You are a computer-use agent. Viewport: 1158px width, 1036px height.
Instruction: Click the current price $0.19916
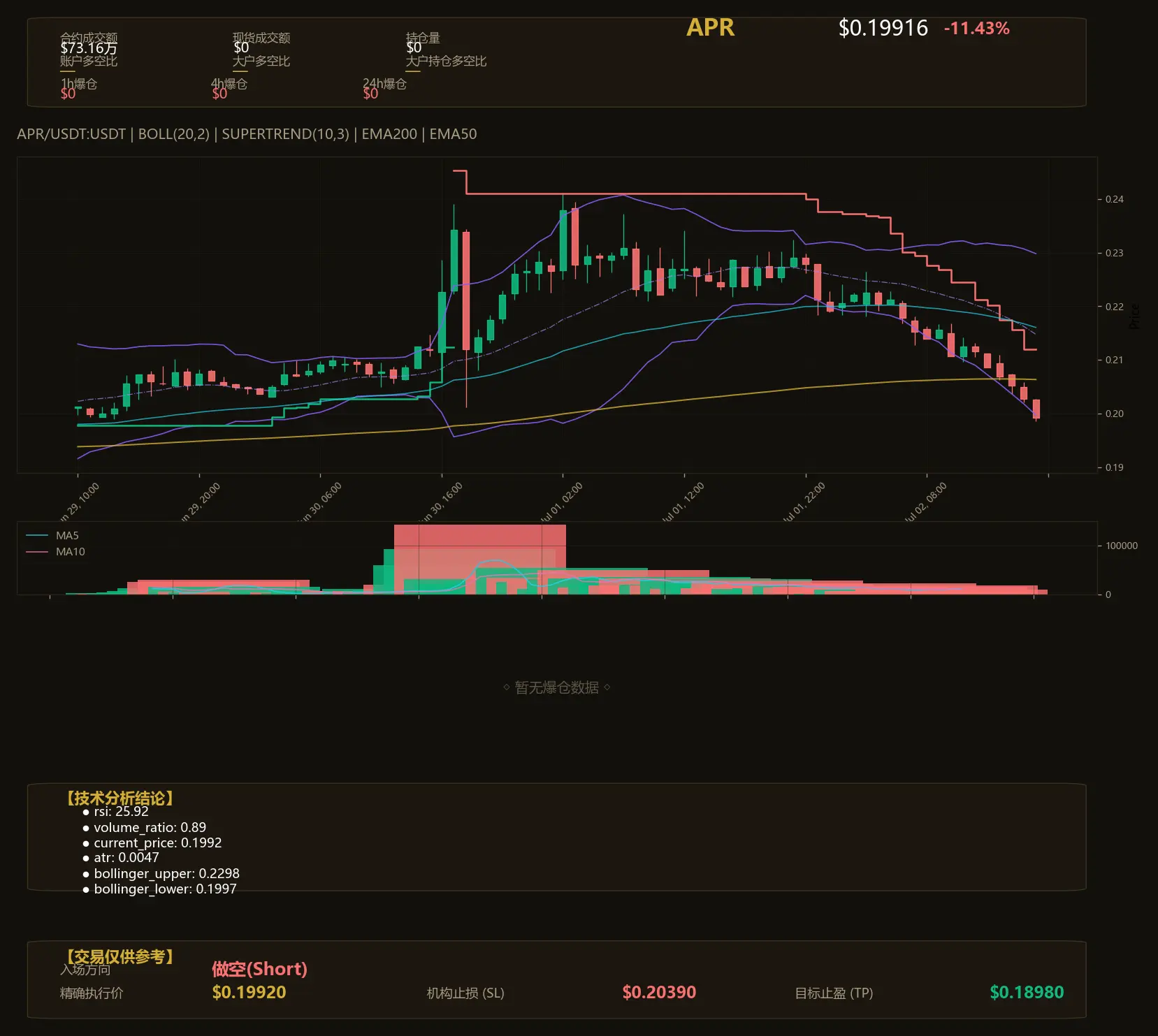coord(883,28)
